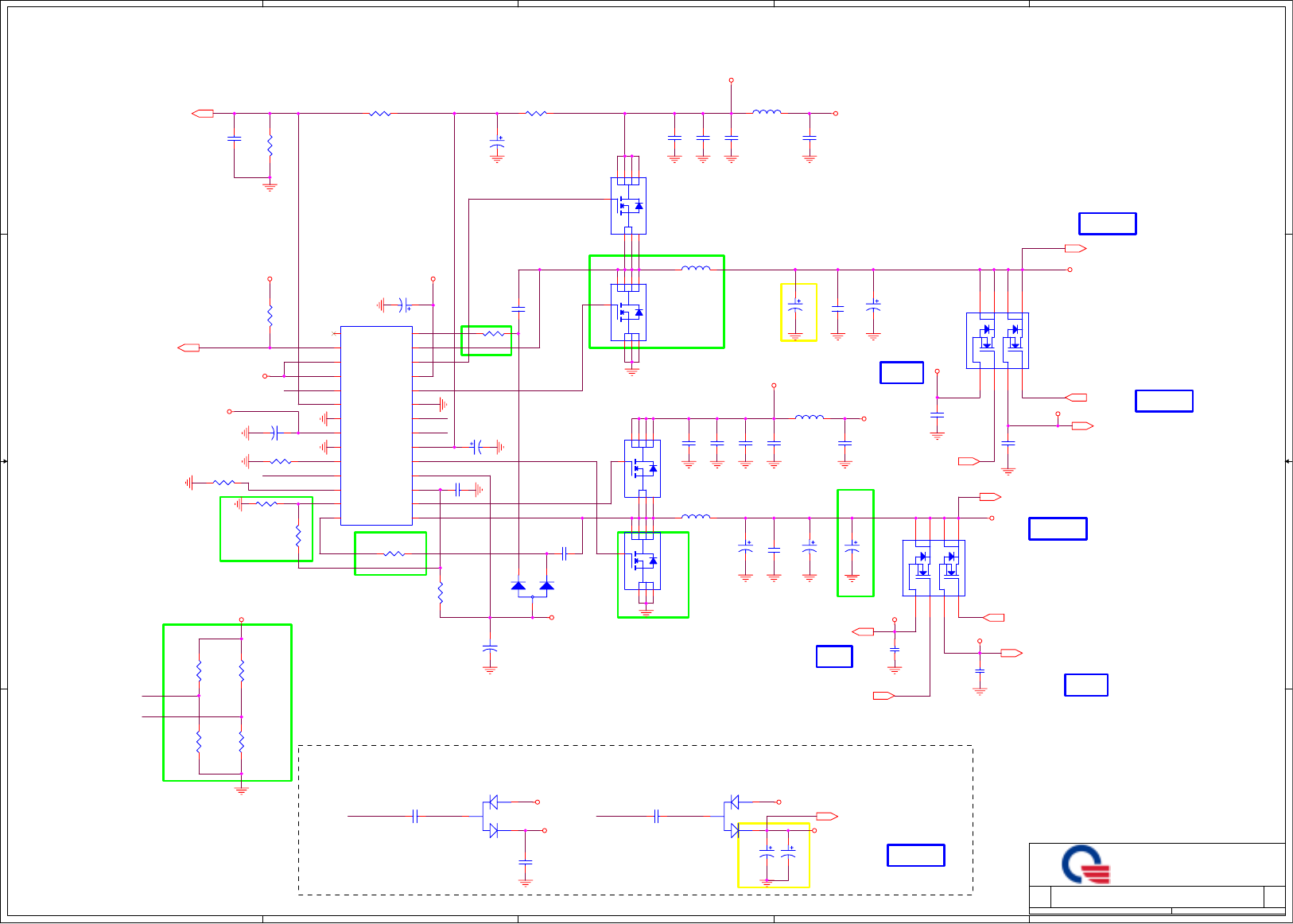Viewport: 1293px width, 924px height.
Task: Select the resistor in the small green box right of the IC
Action: tap(494, 334)
